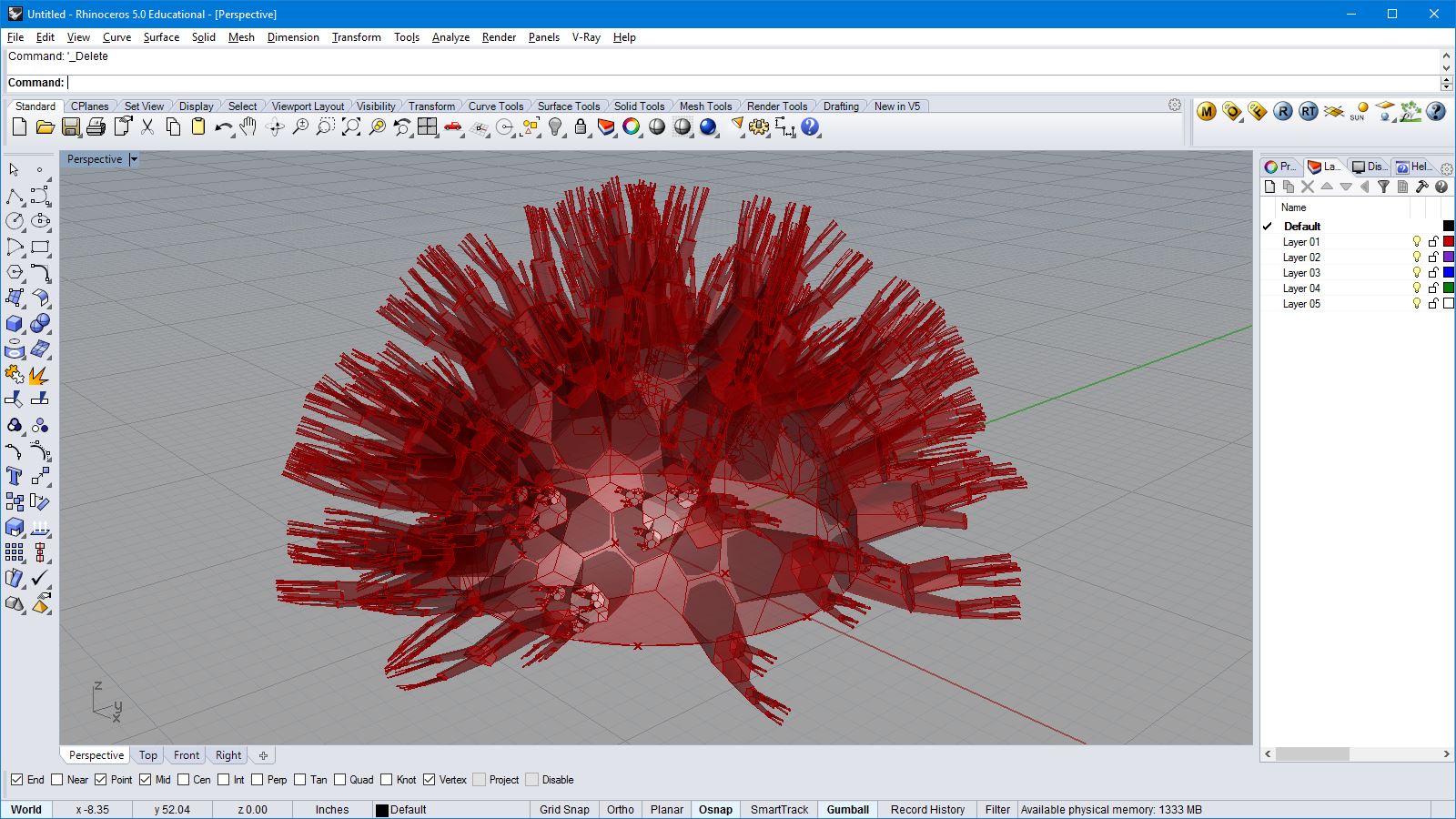
Task: Open the Surface menu
Action: [161, 37]
